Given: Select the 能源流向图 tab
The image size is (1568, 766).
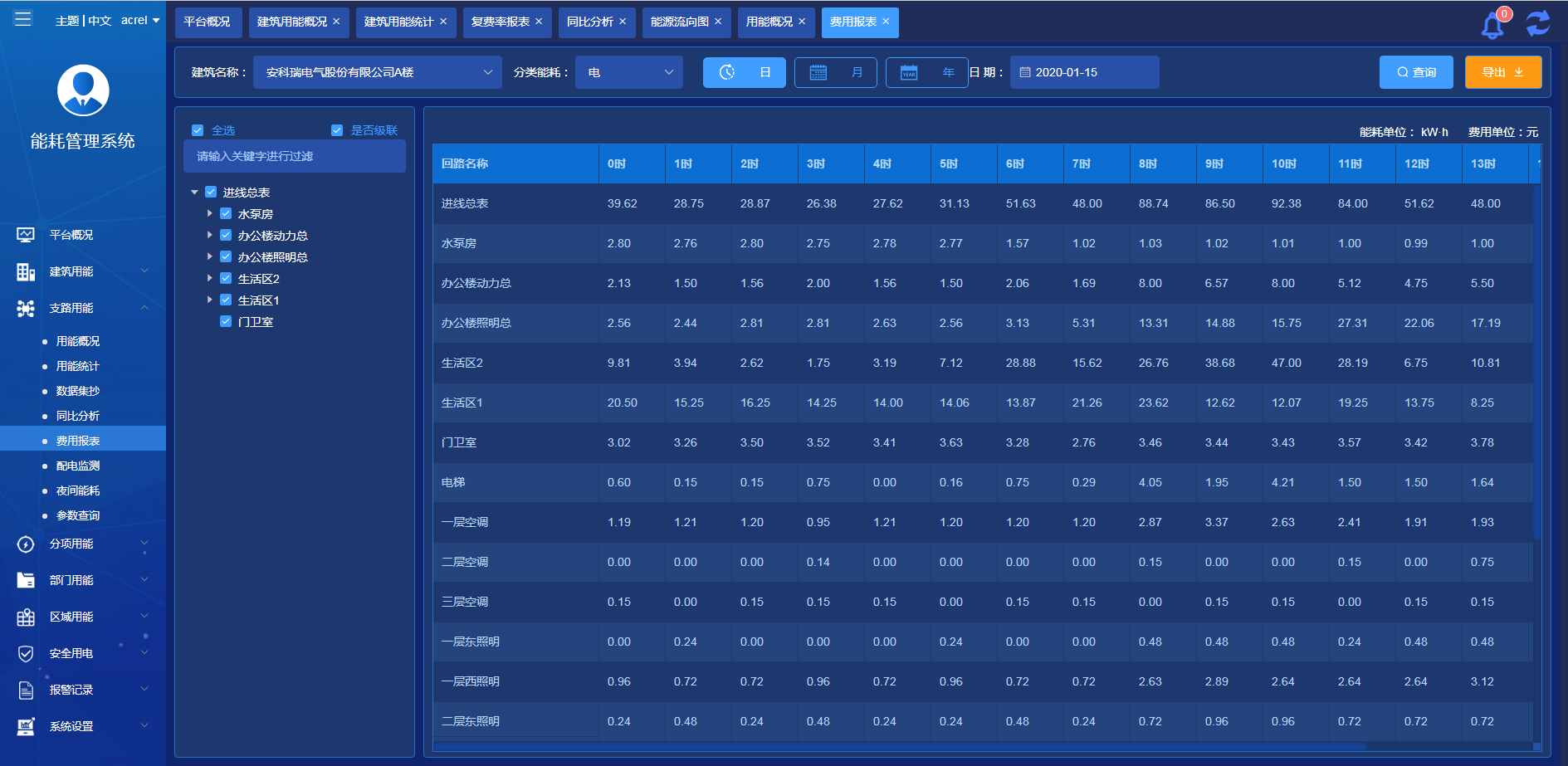Looking at the screenshot, I should tap(681, 22).
